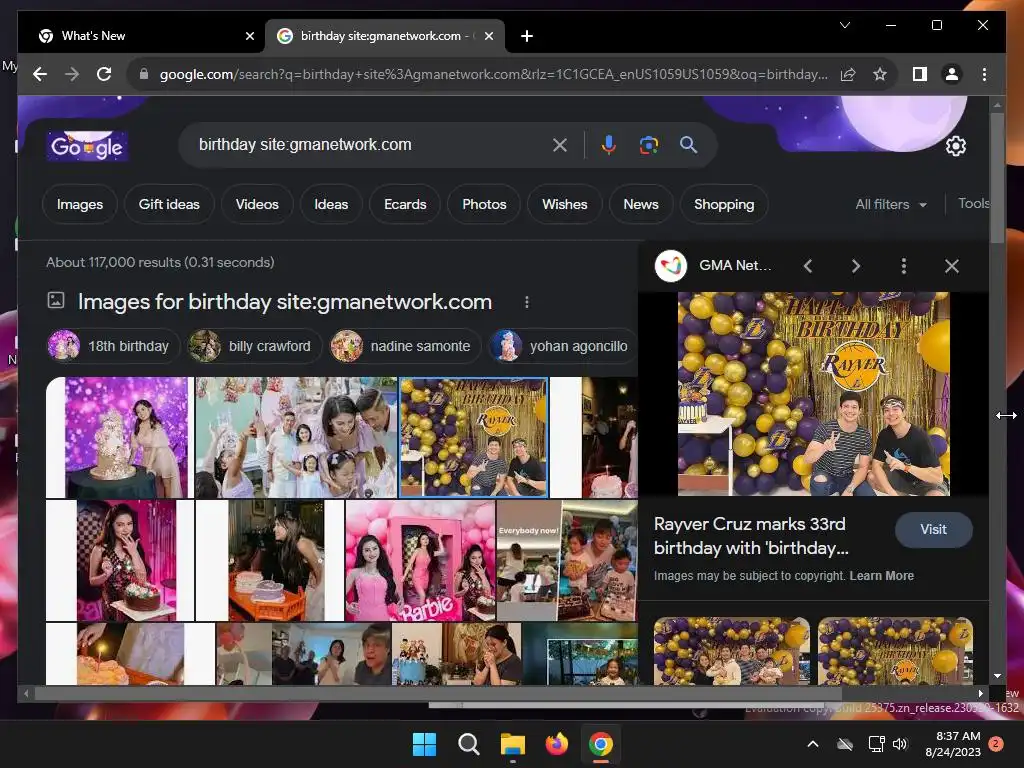
Task: Share this page from address bar
Action: point(848,74)
